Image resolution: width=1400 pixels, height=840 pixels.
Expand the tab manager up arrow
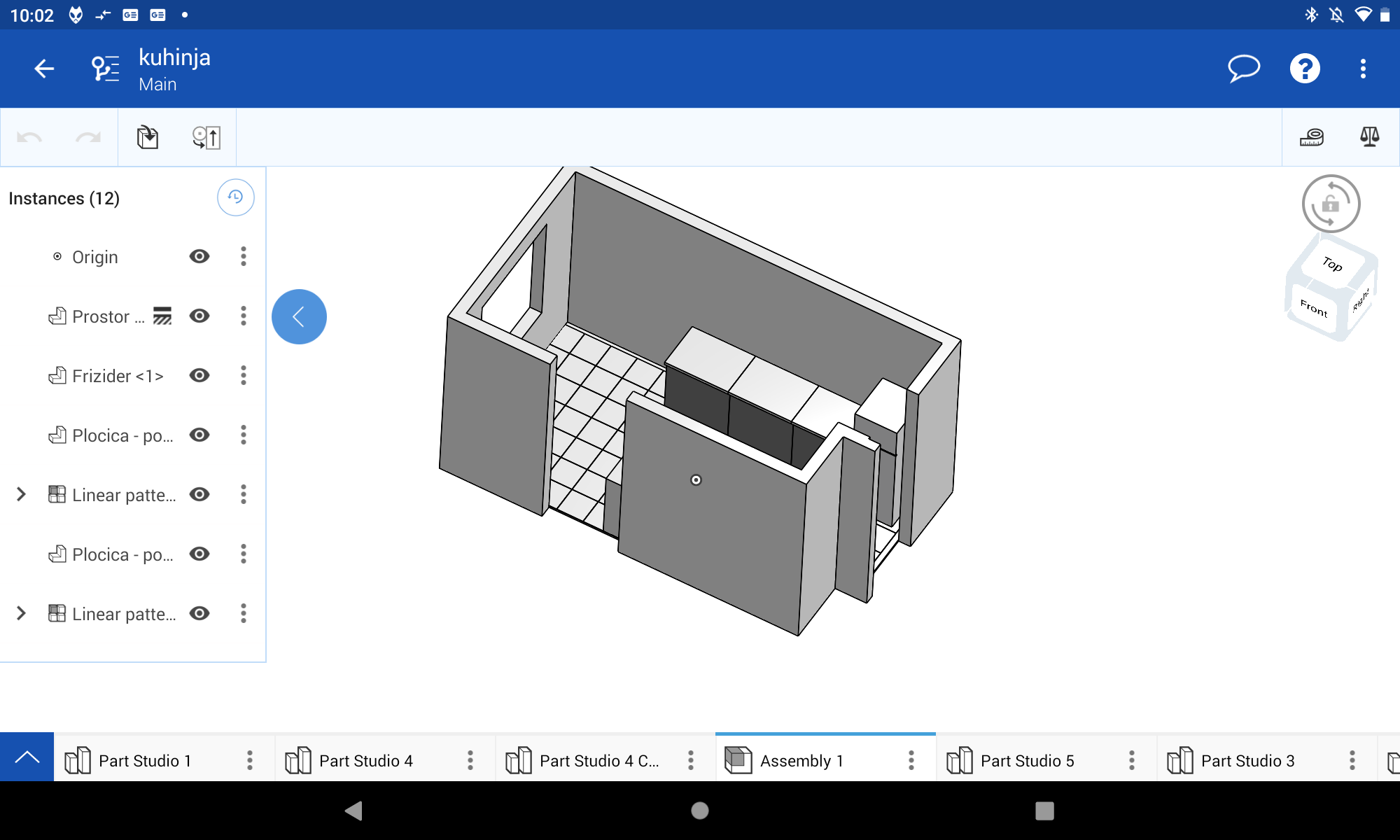click(27, 757)
